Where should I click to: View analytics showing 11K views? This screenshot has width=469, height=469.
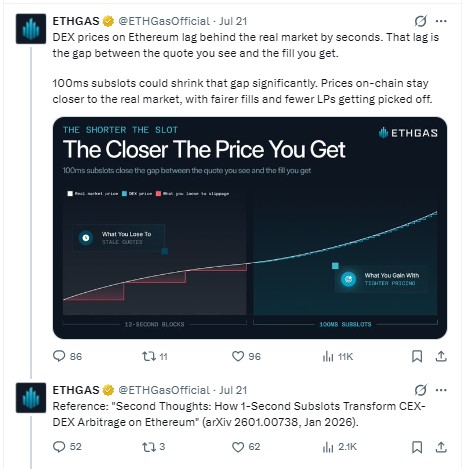coord(337,357)
